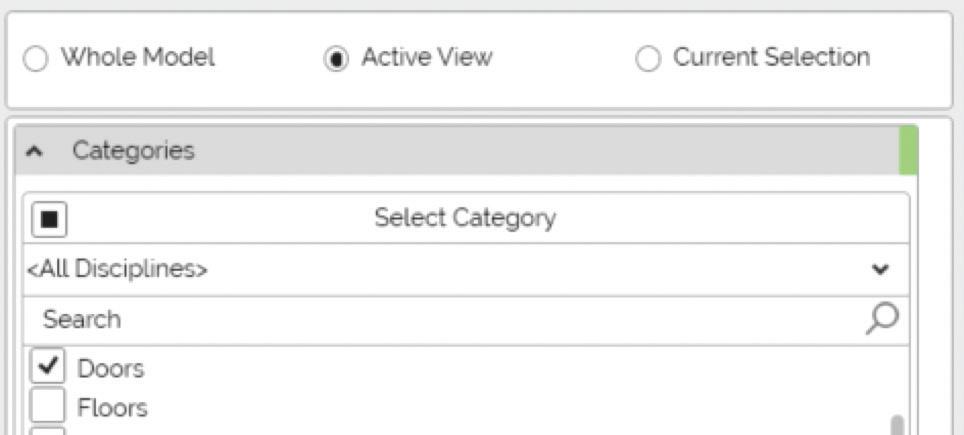Click the Whole Model label text

(x=138, y=58)
